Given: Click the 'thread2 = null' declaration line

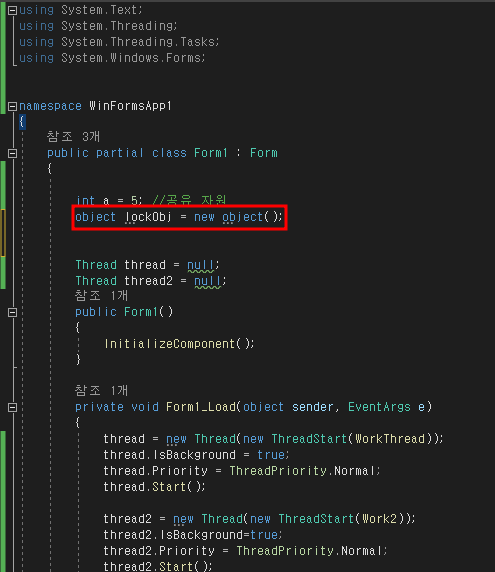Looking at the screenshot, I should tap(151, 281).
